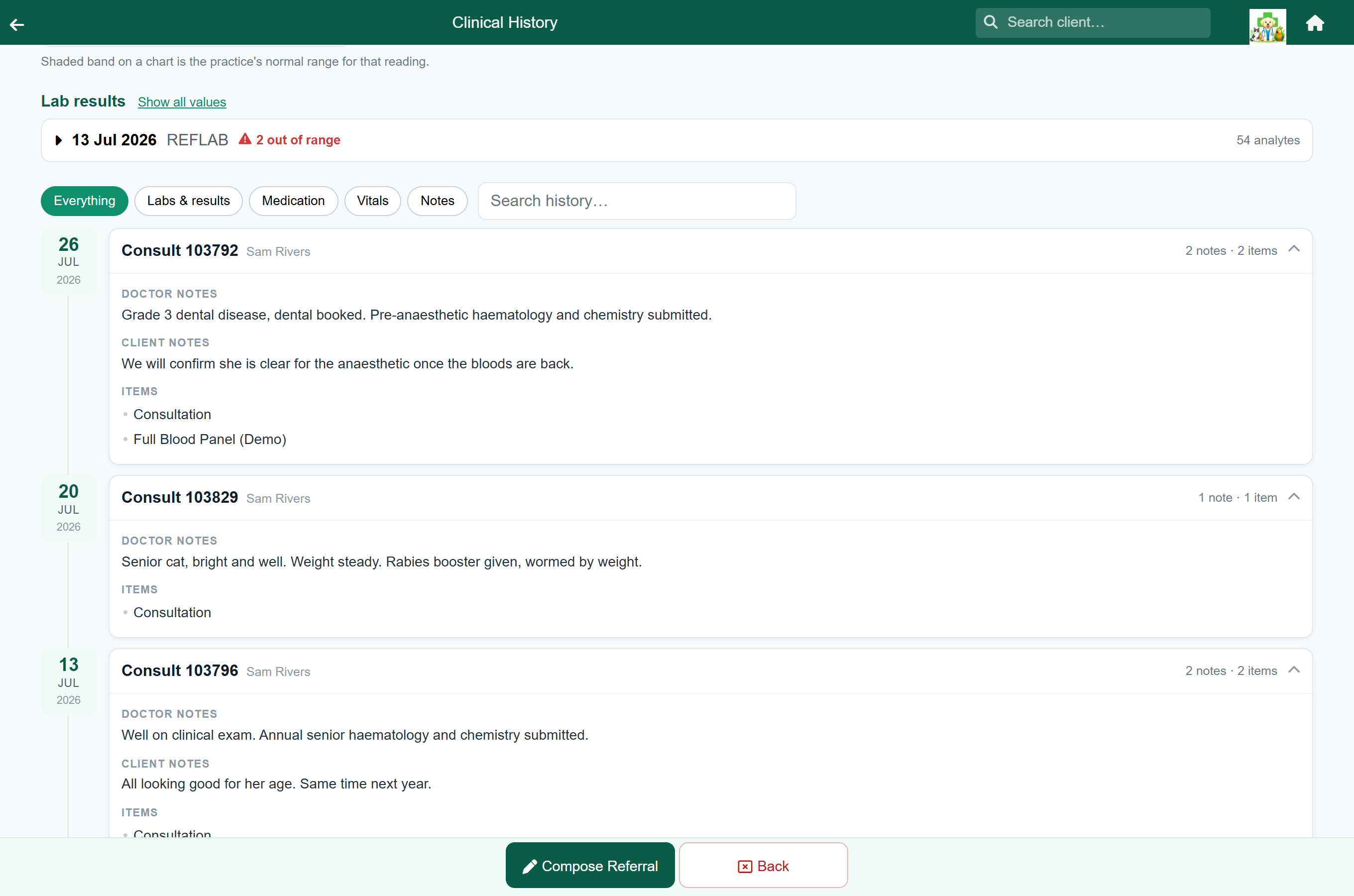Click '1 note · 1 item' summary
This screenshot has width=1354, height=896.
tap(1238, 498)
